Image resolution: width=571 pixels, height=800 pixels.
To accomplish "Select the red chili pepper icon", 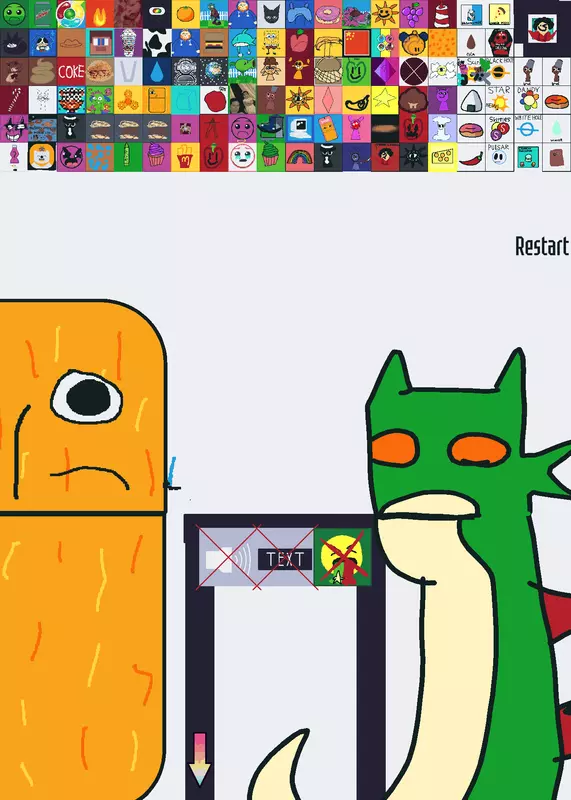I will 471,157.
